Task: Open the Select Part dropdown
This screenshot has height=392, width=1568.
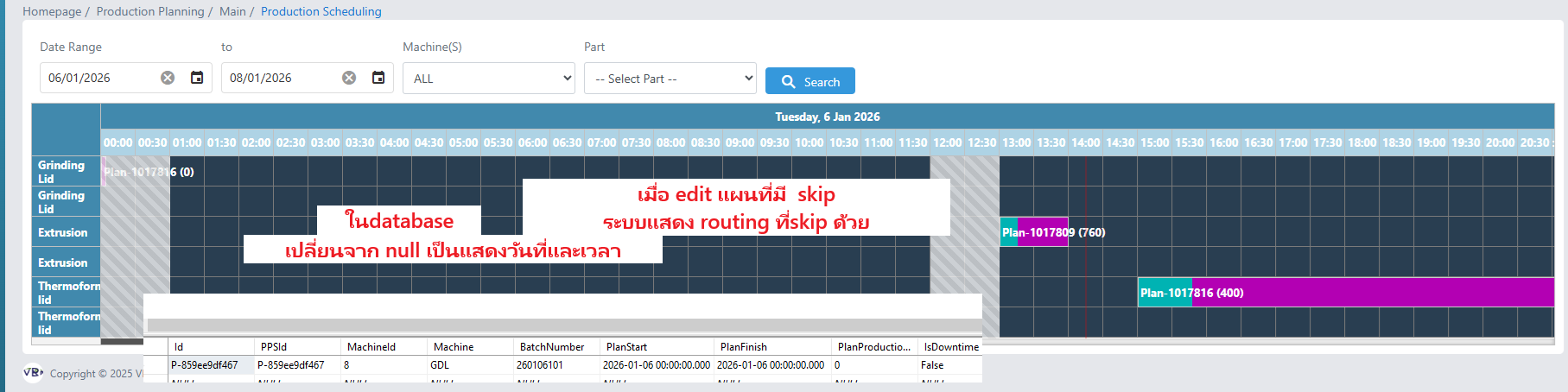Action: pyautogui.click(x=670, y=79)
